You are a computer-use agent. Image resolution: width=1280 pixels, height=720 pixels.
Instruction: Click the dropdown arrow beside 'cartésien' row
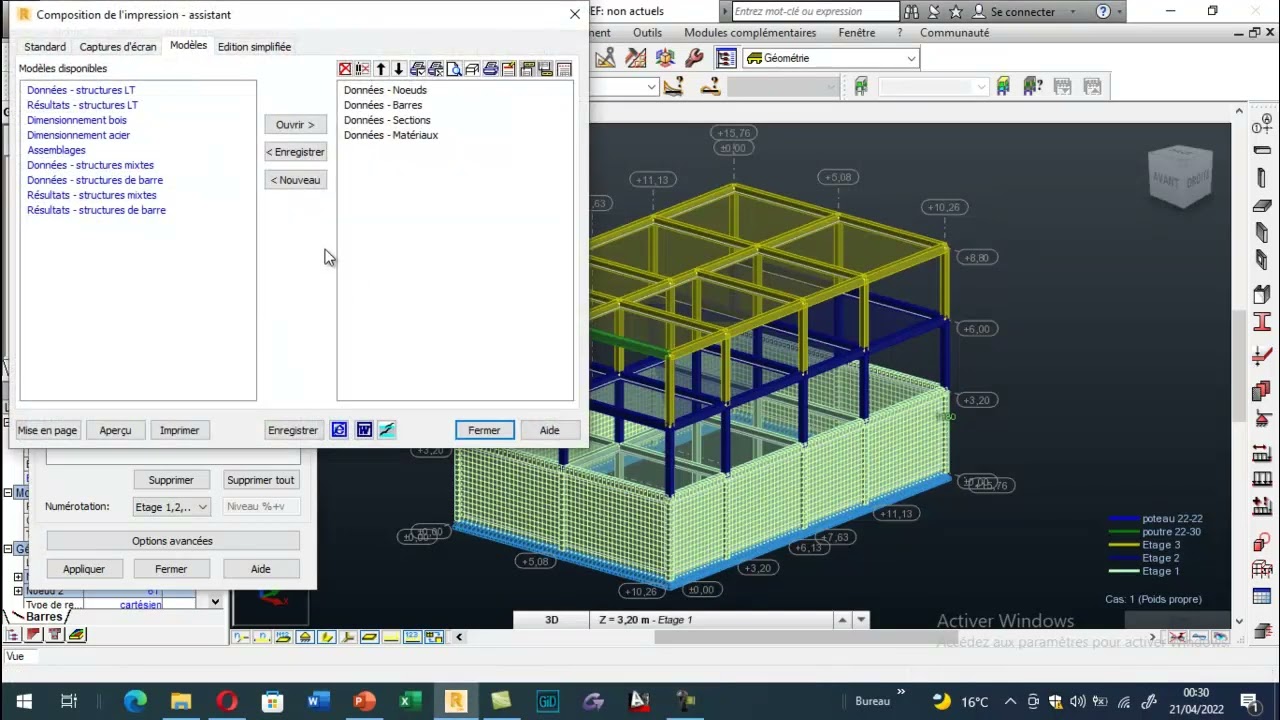tap(215, 602)
